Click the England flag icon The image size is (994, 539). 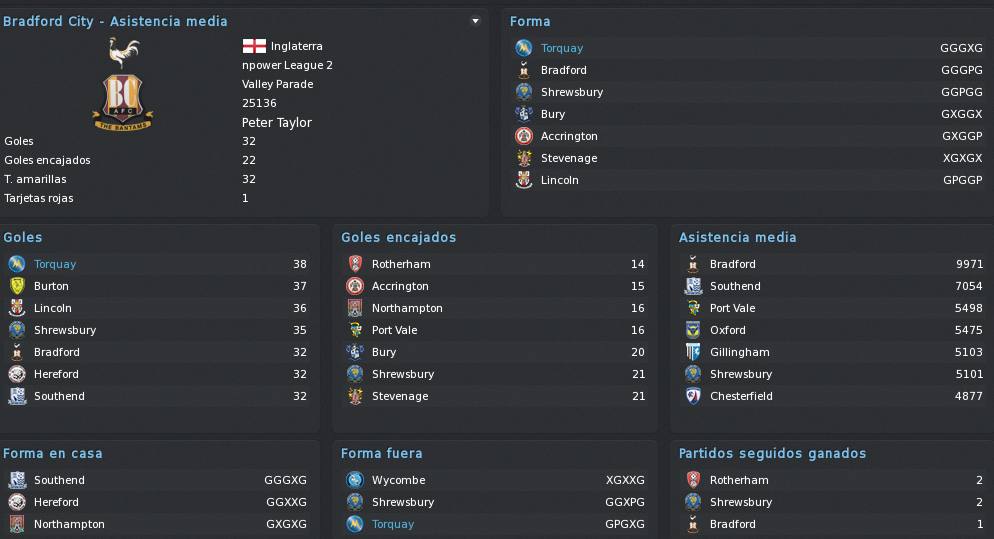pos(254,46)
